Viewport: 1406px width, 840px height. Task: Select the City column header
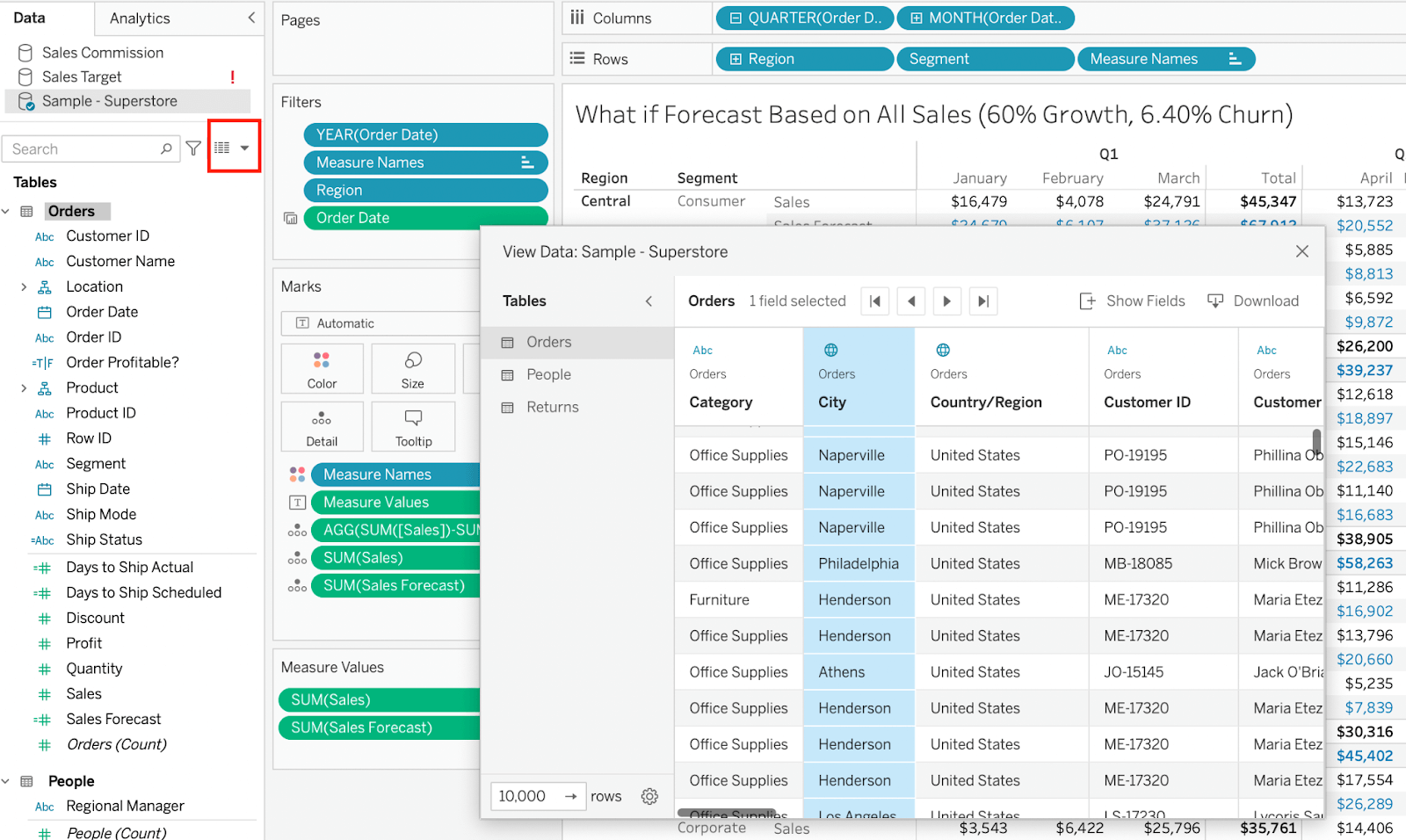point(859,377)
